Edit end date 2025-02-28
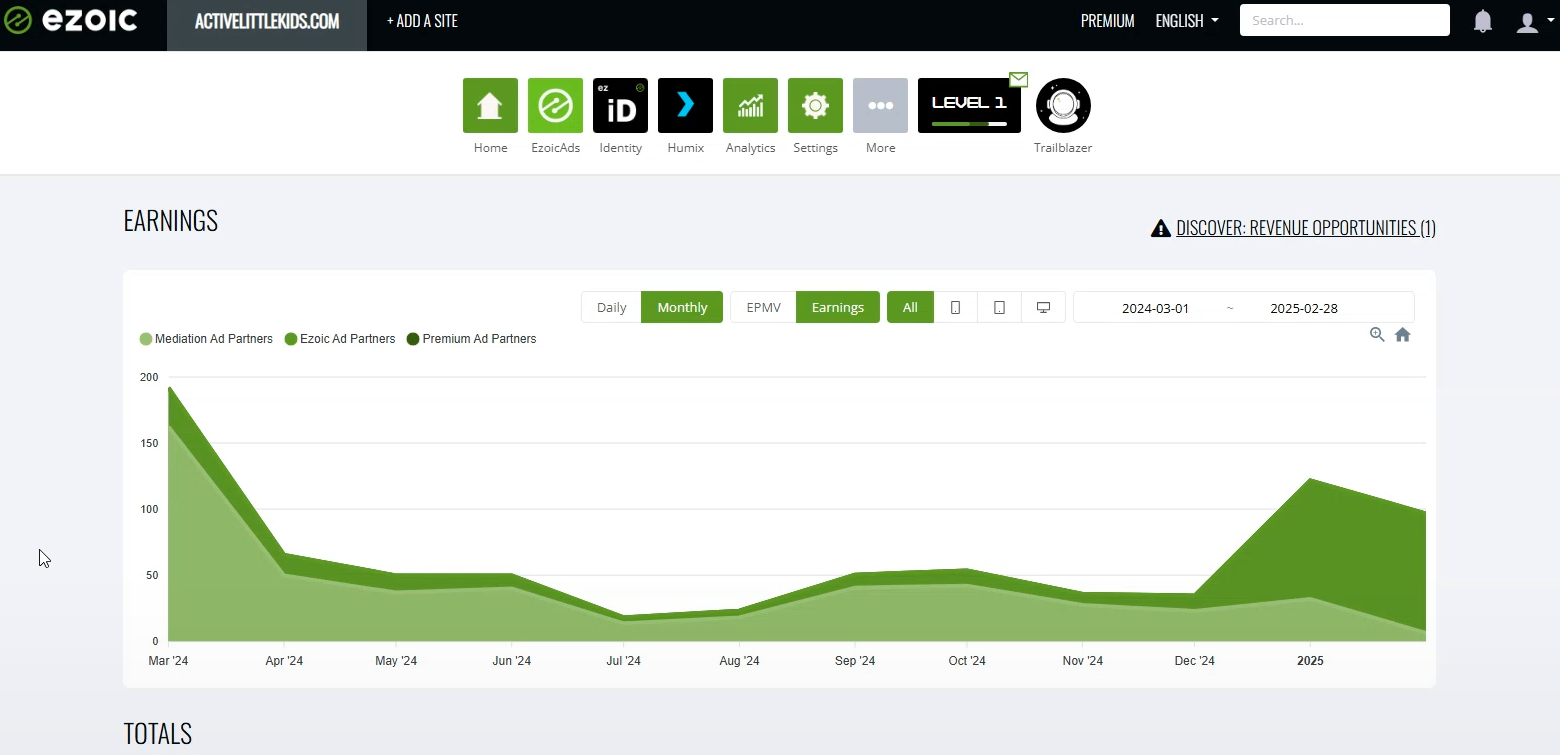The width and height of the screenshot is (1560, 755). pyautogui.click(x=1304, y=308)
